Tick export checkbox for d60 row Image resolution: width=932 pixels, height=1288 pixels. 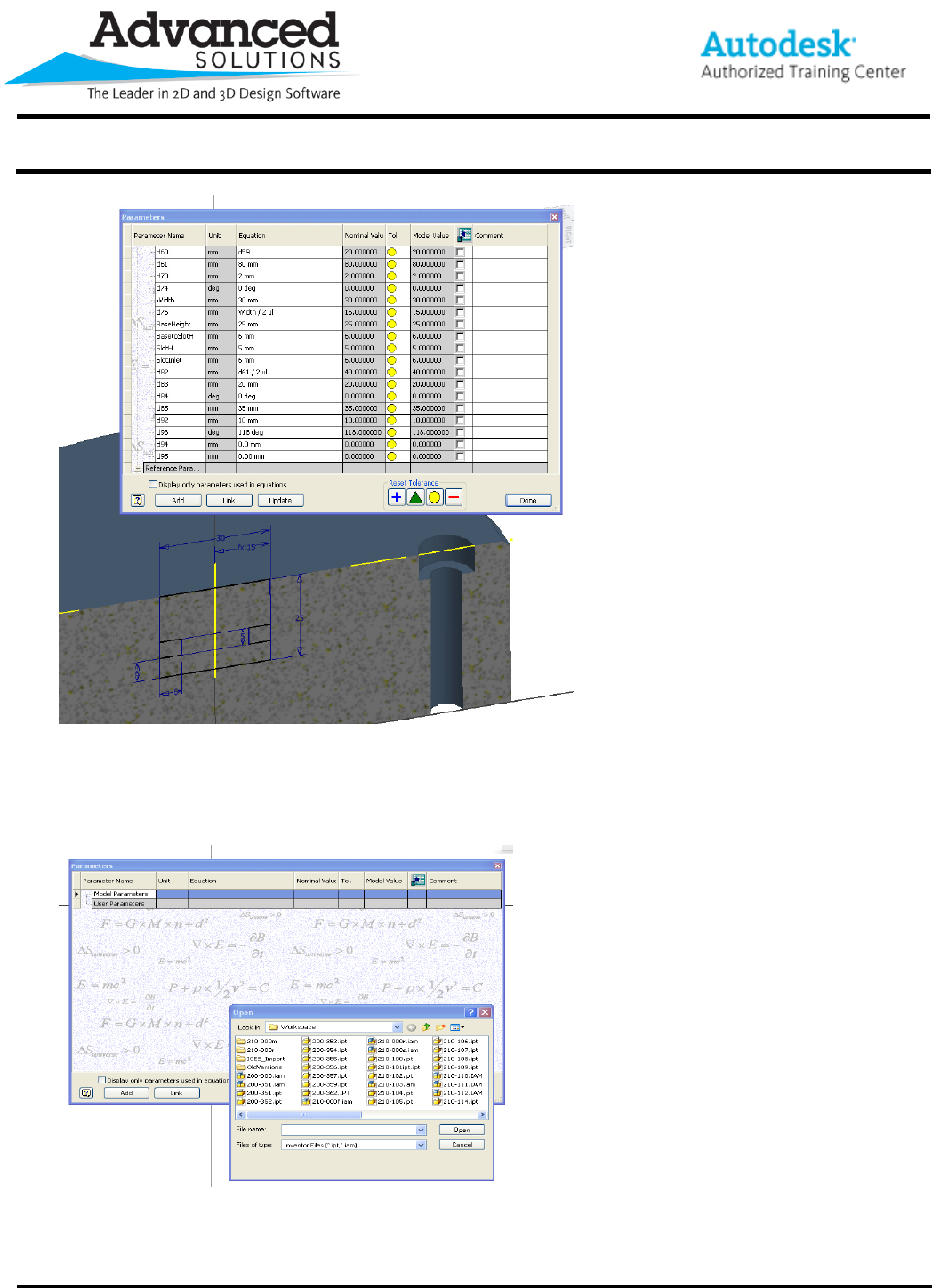point(460,253)
